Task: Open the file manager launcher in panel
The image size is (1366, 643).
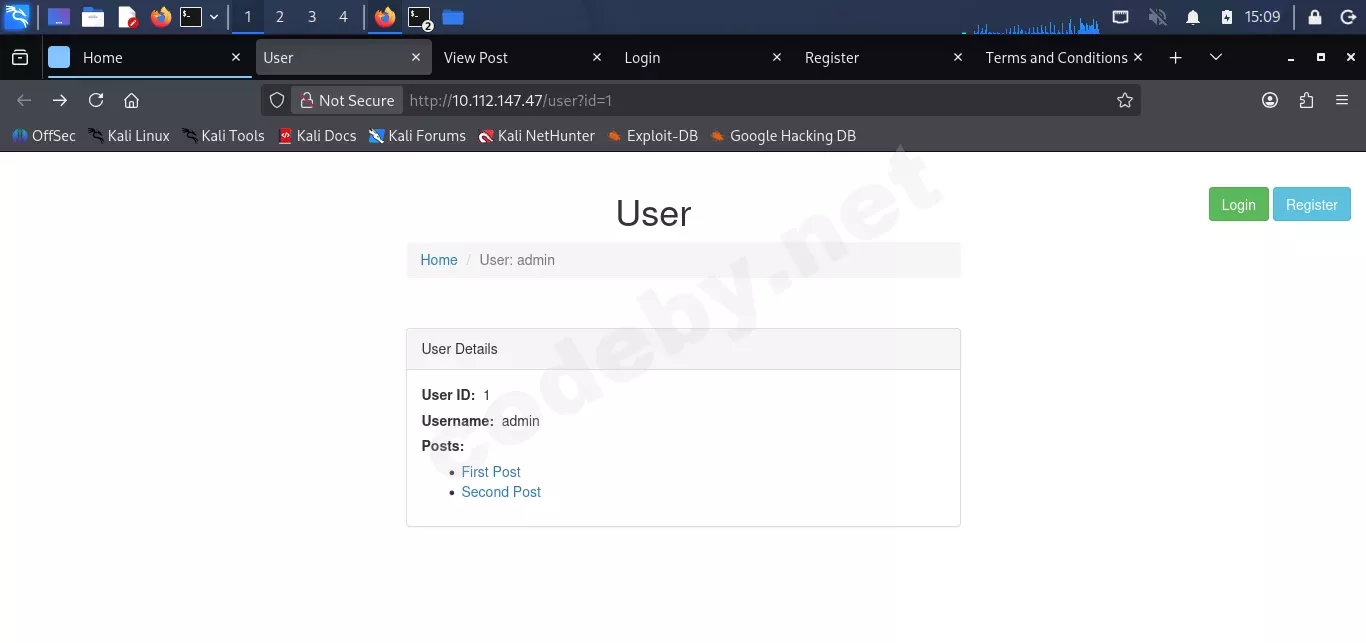Action: tap(93, 17)
